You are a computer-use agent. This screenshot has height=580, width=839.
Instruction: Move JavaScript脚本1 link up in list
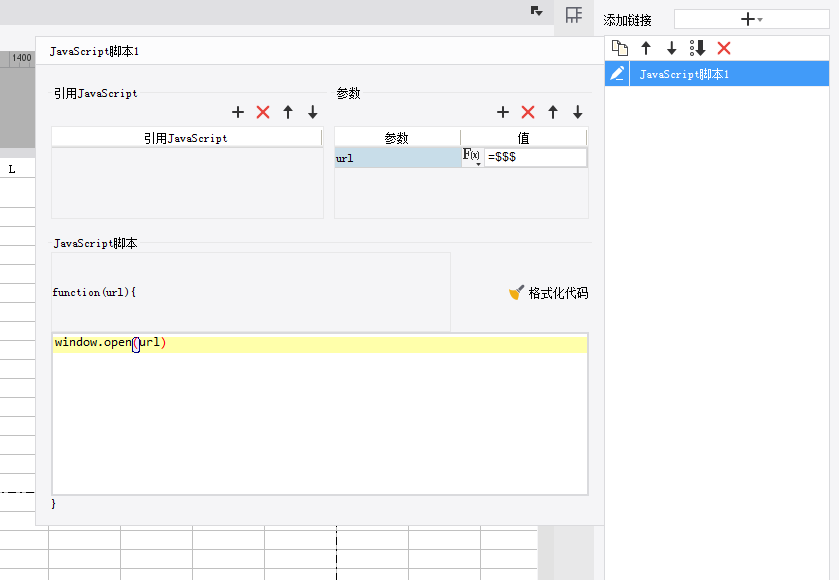pyautogui.click(x=646, y=48)
